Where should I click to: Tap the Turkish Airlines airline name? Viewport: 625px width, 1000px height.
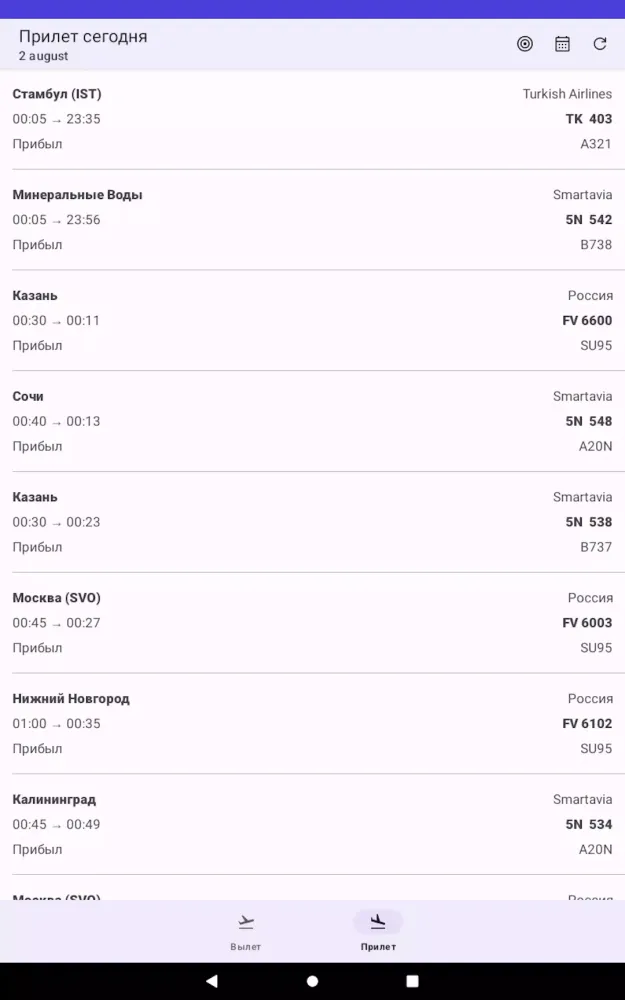pyautogui.click(x=567, y=94)
